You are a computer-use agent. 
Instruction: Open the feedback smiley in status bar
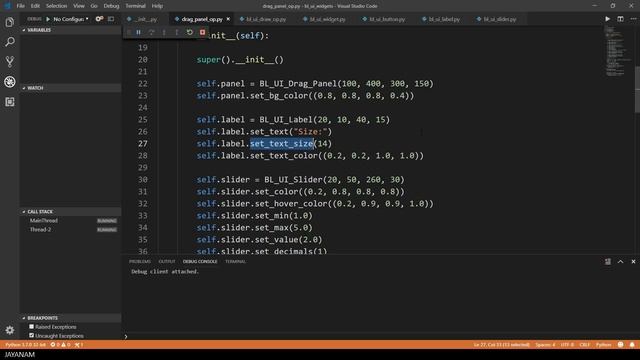click(620, 344)
